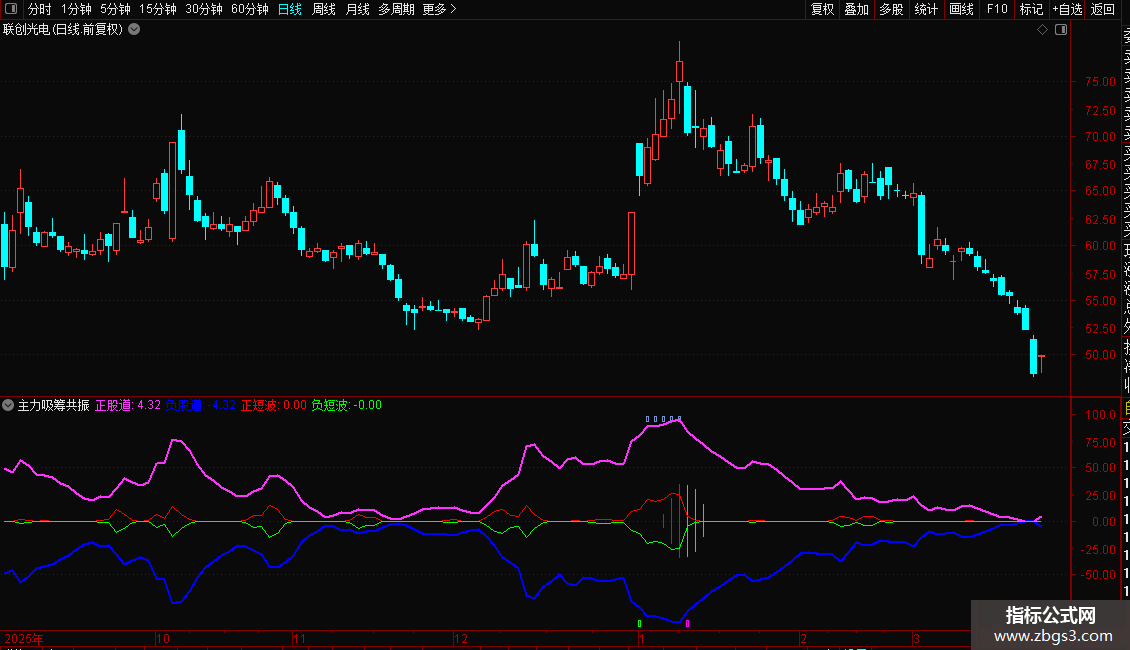Image resolution: width=1130 pixels, height=650 pixels.
Task: Add stock via +自选 button
Action: tap(1067, 9)
